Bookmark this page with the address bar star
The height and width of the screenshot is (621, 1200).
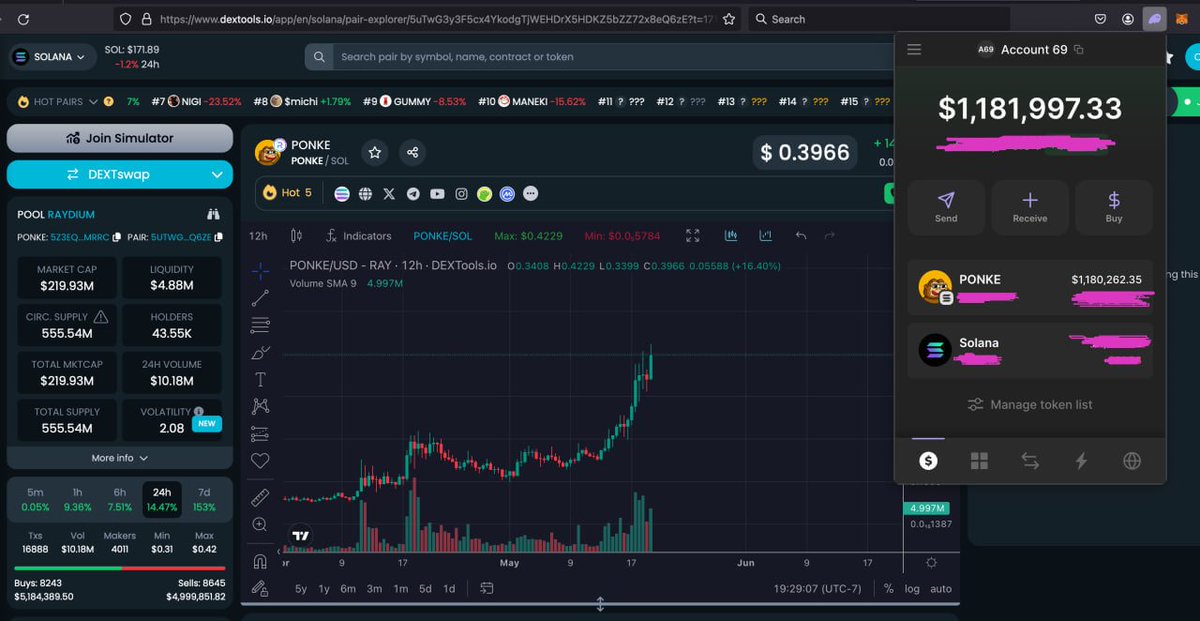pyautogui.click(x=730, y=19)
